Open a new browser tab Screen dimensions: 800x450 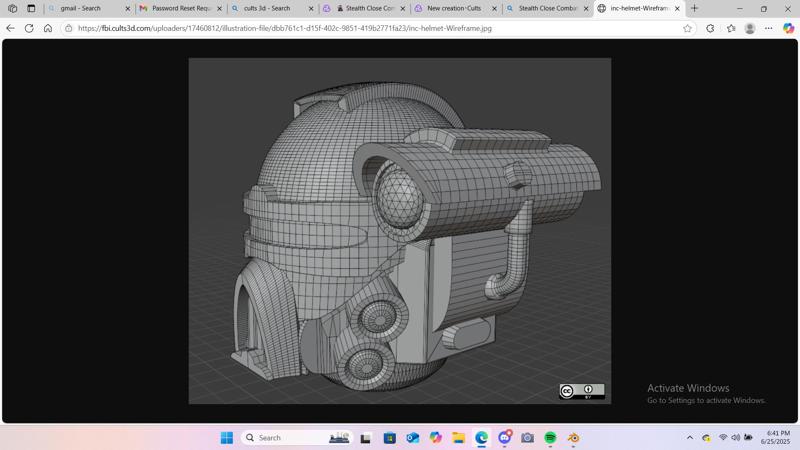coord(695,8)
